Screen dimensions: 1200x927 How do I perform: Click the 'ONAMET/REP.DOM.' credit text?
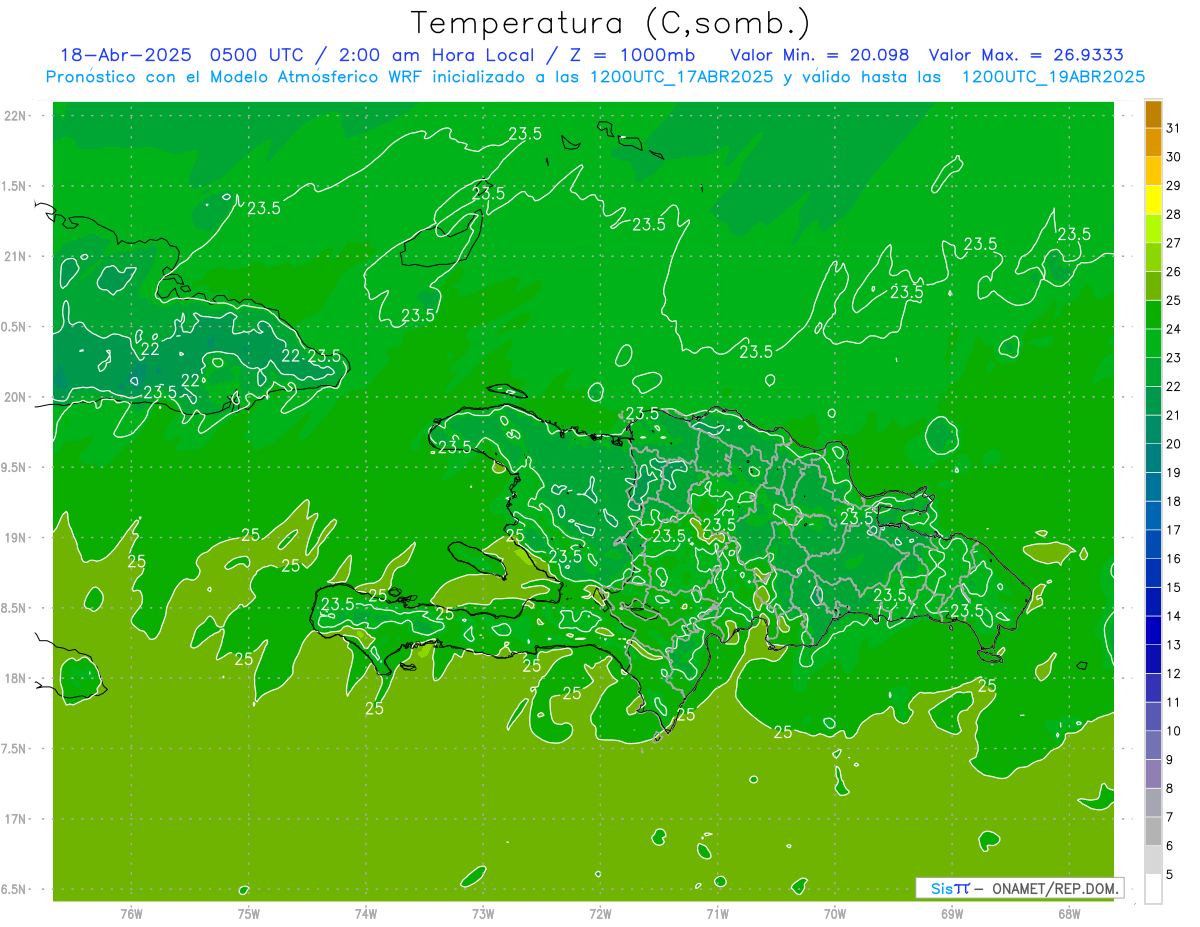point(1054,888)
